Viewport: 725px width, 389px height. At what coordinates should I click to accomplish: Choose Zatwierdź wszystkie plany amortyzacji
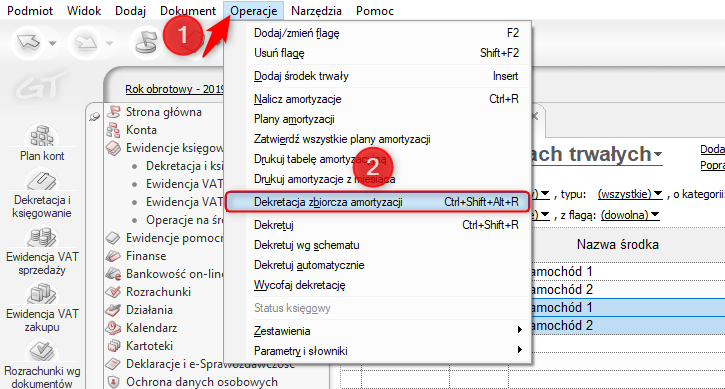coord(378,139)
